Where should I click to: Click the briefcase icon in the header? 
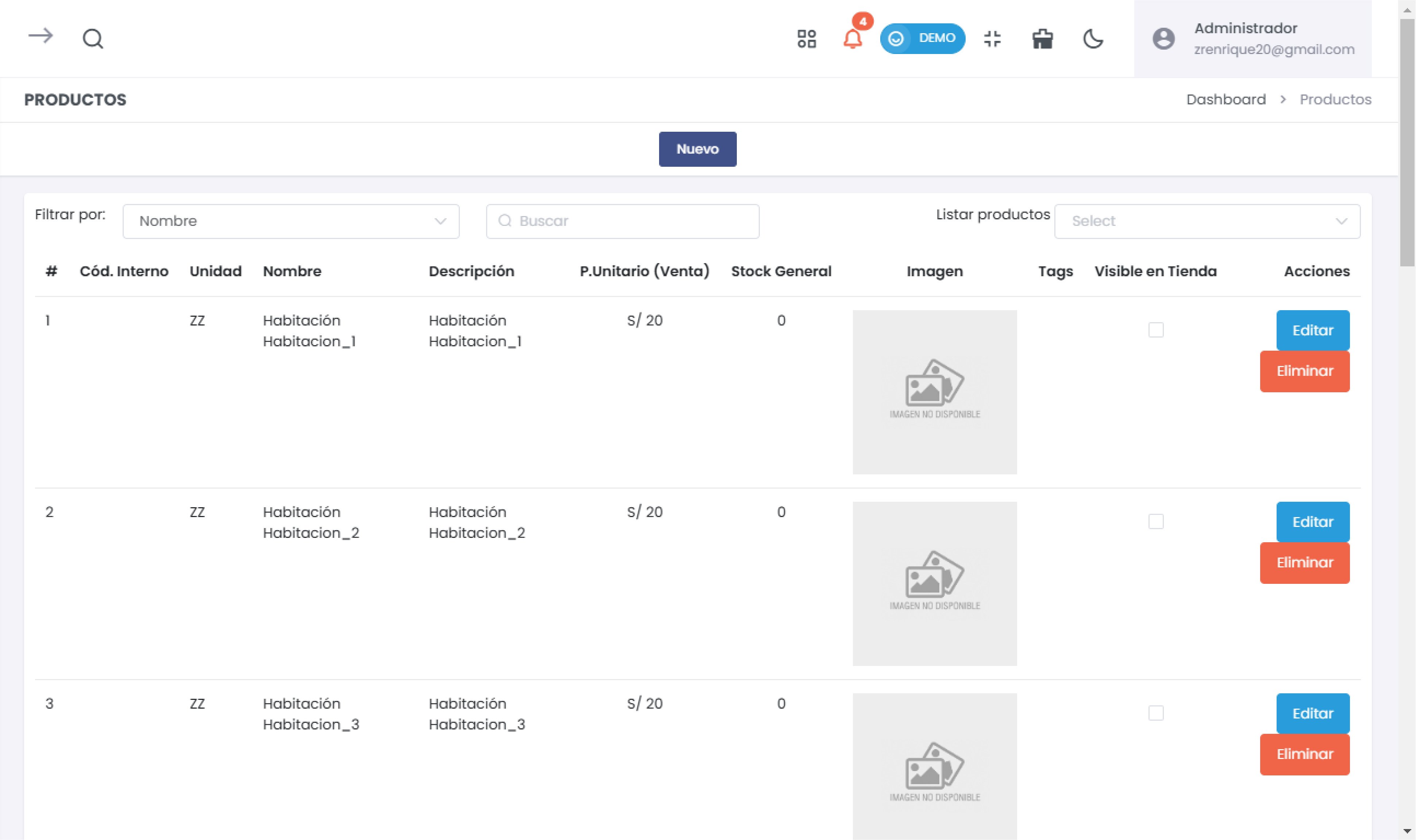pyautogui.click(x=1042, y=38)
